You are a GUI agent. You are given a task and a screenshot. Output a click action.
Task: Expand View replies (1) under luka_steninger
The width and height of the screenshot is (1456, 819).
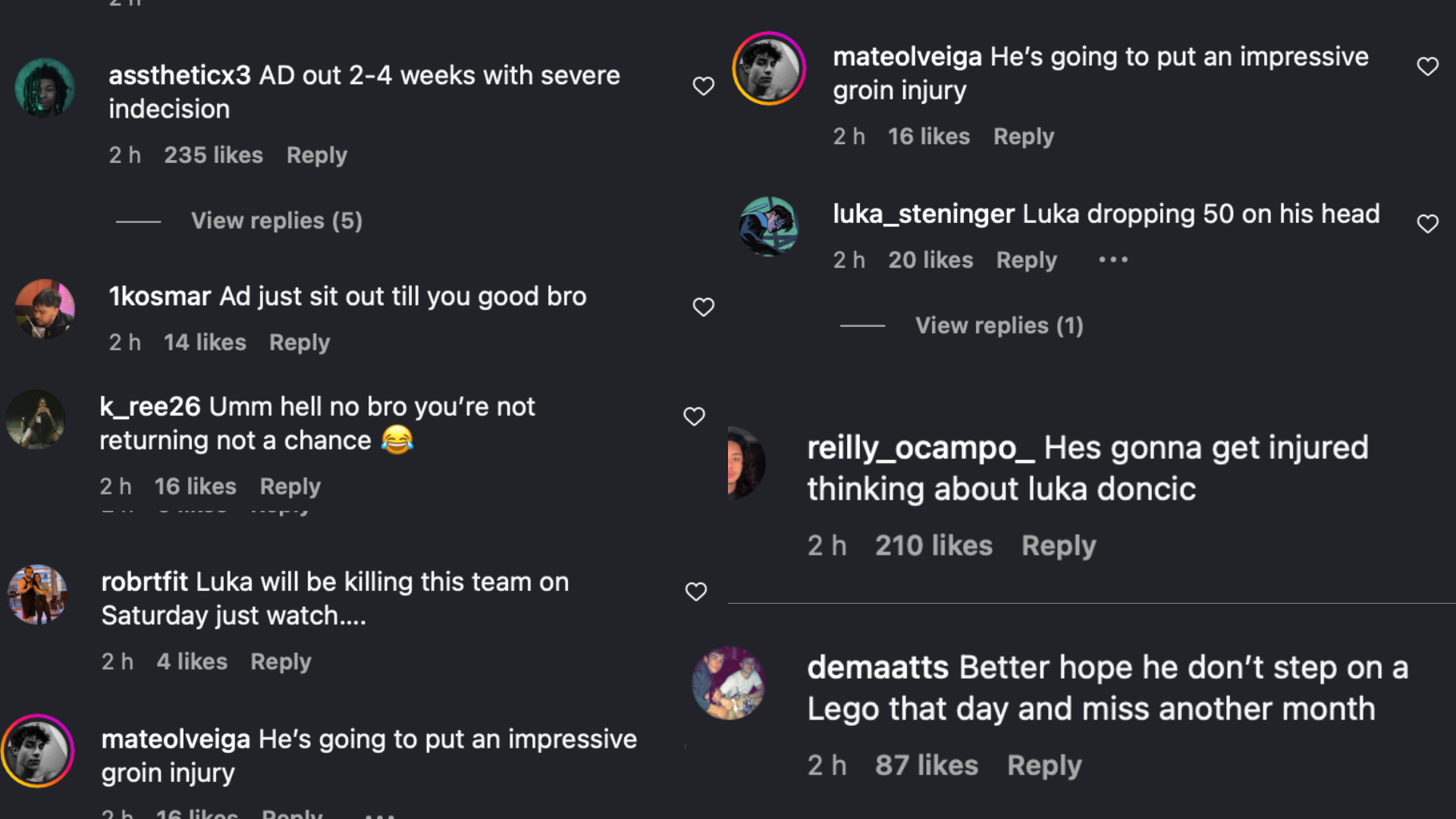click(999, 325)
